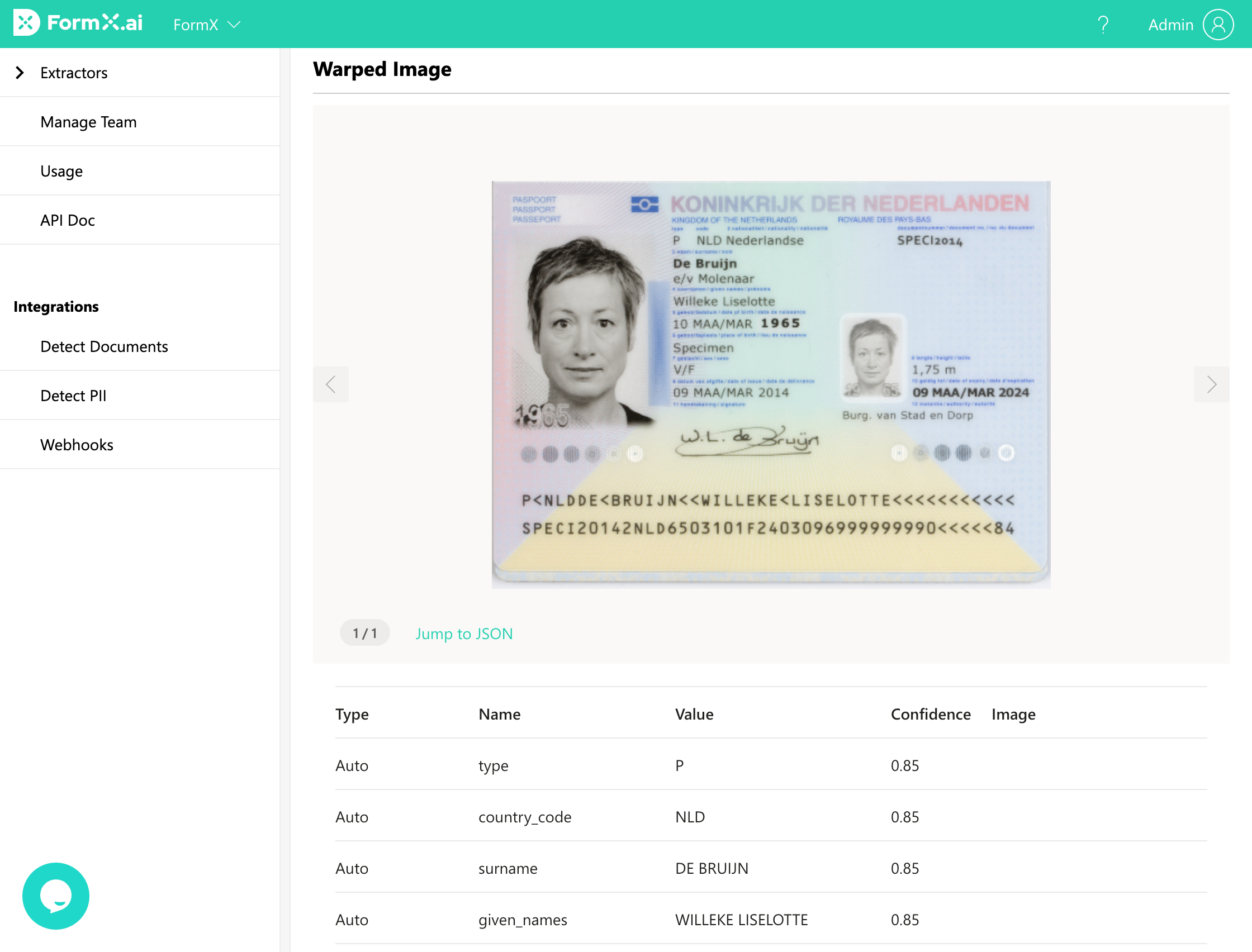Select the Webhooks integration
The image size is (1252, 952).
point(77,444)
